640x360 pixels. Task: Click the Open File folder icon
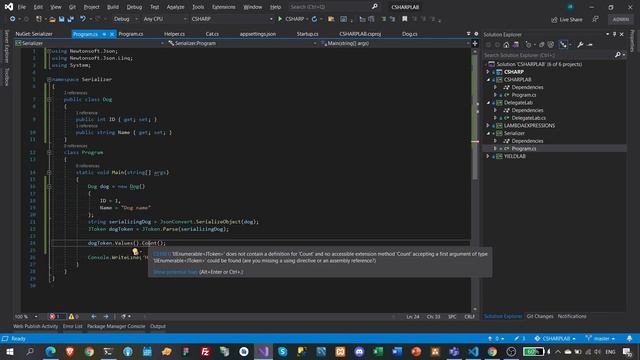[x=52, y=19]
